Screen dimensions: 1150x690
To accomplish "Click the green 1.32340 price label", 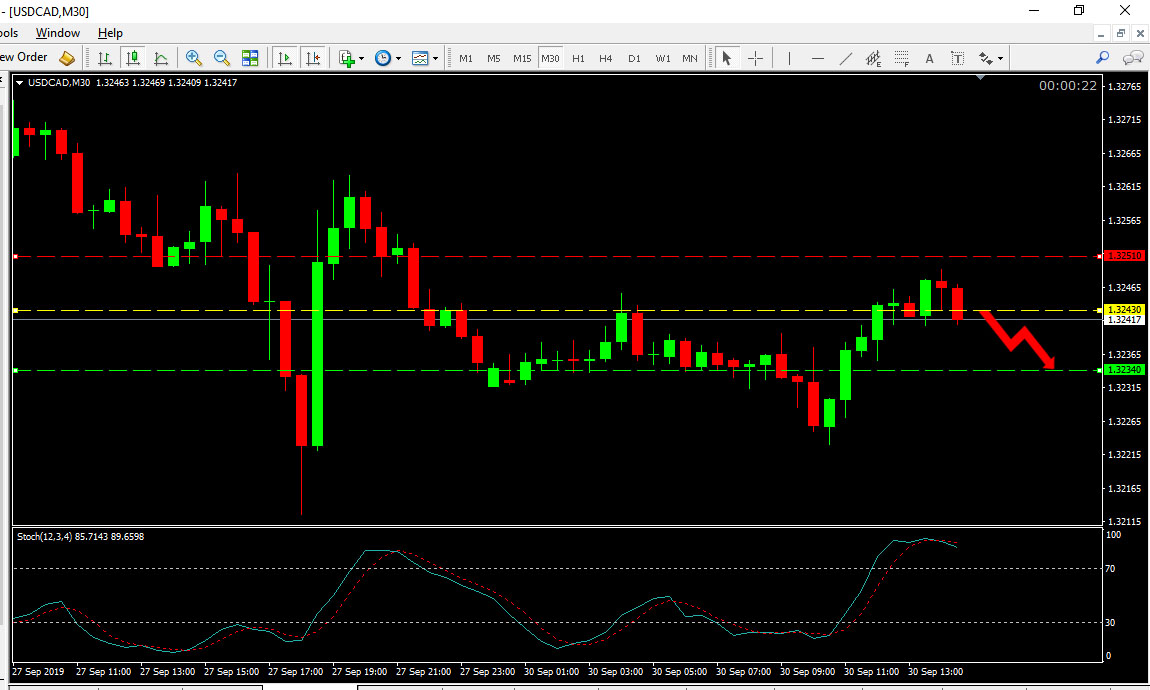I will [1124, 370].
